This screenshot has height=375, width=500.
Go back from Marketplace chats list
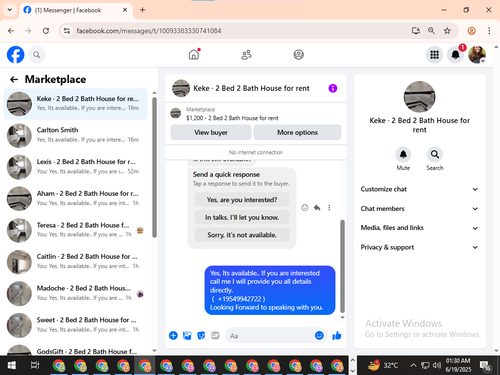point(14,79)
